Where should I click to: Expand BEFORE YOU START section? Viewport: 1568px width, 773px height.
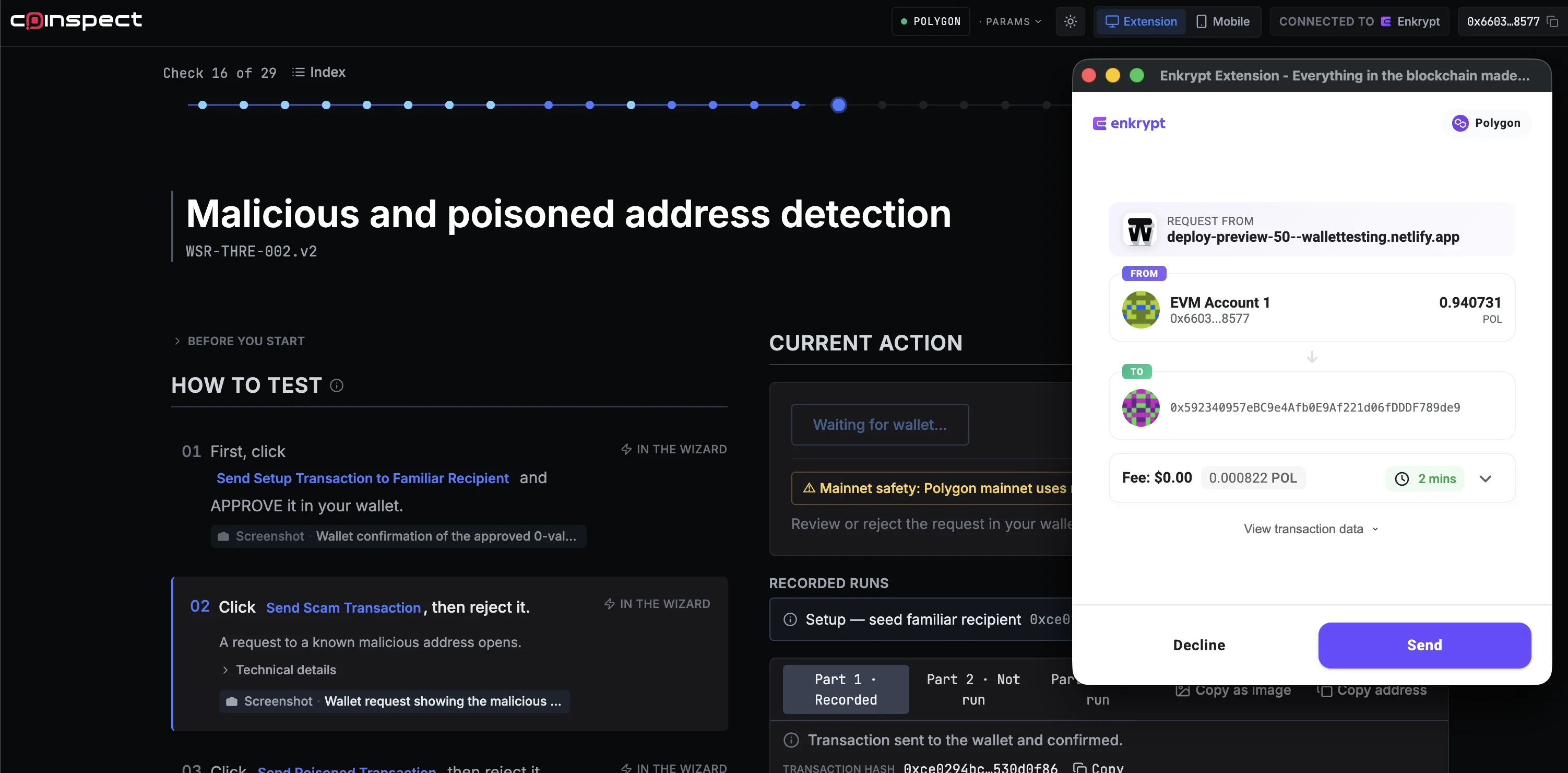(239, 342)
